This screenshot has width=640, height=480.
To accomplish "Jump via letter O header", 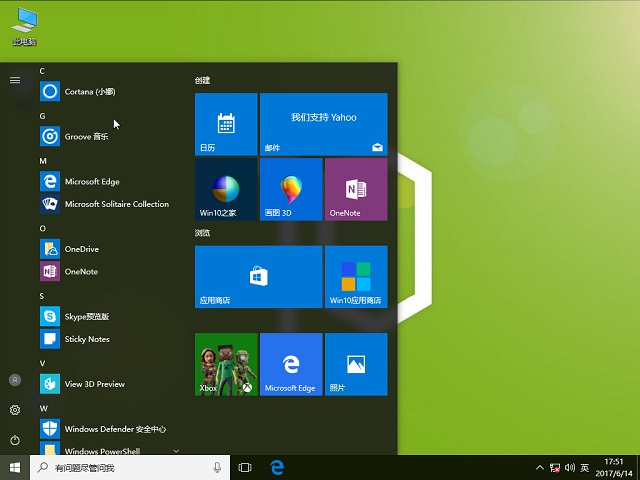I will pos(42,228).
